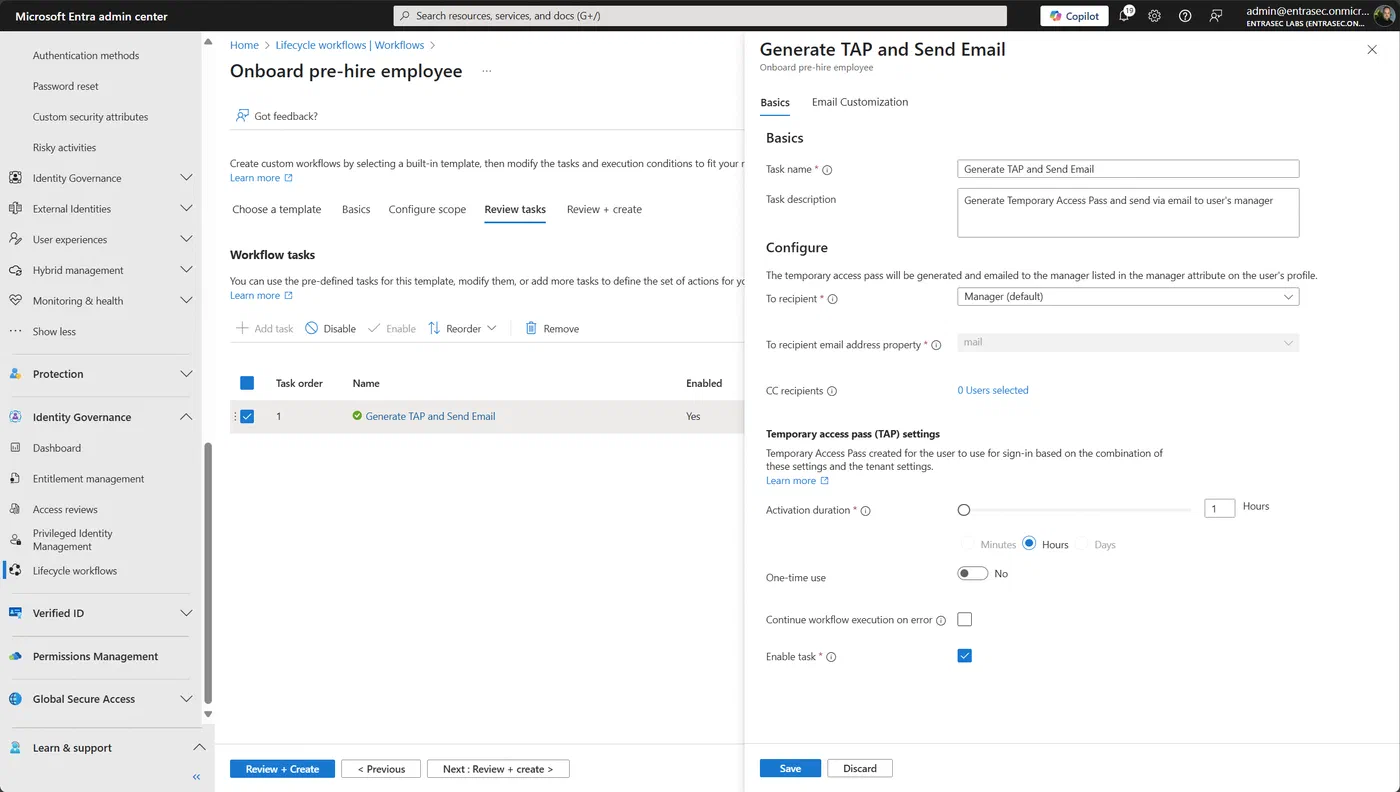
Task: Click the Disable task toolbar icon
Action: [312, 328]
